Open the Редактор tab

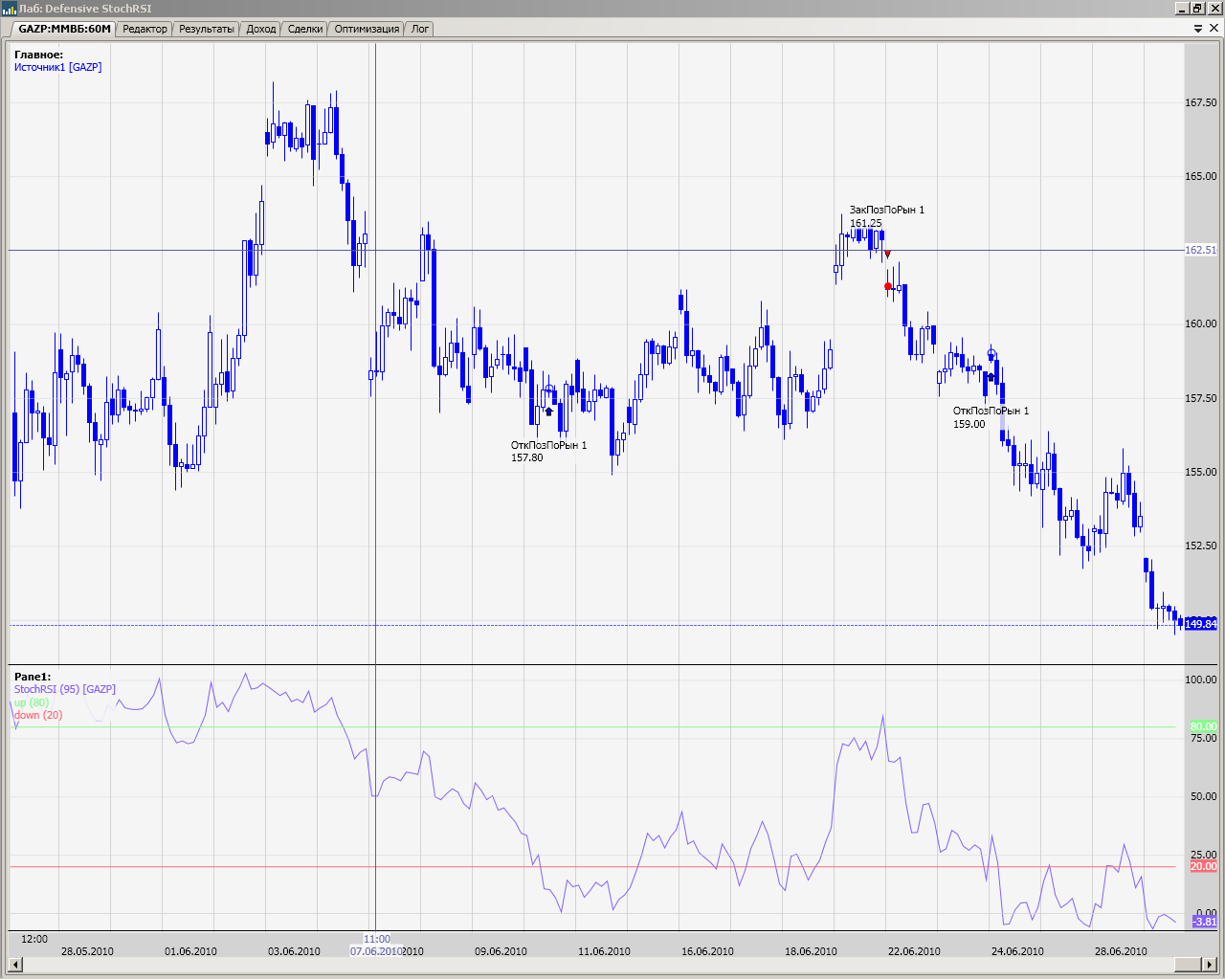(x=145, y=29)
